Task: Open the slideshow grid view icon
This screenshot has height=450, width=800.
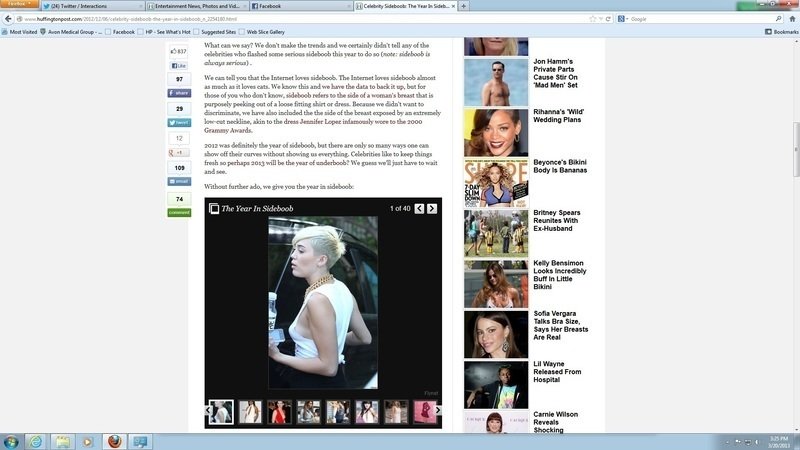Action: pos(213,208)
